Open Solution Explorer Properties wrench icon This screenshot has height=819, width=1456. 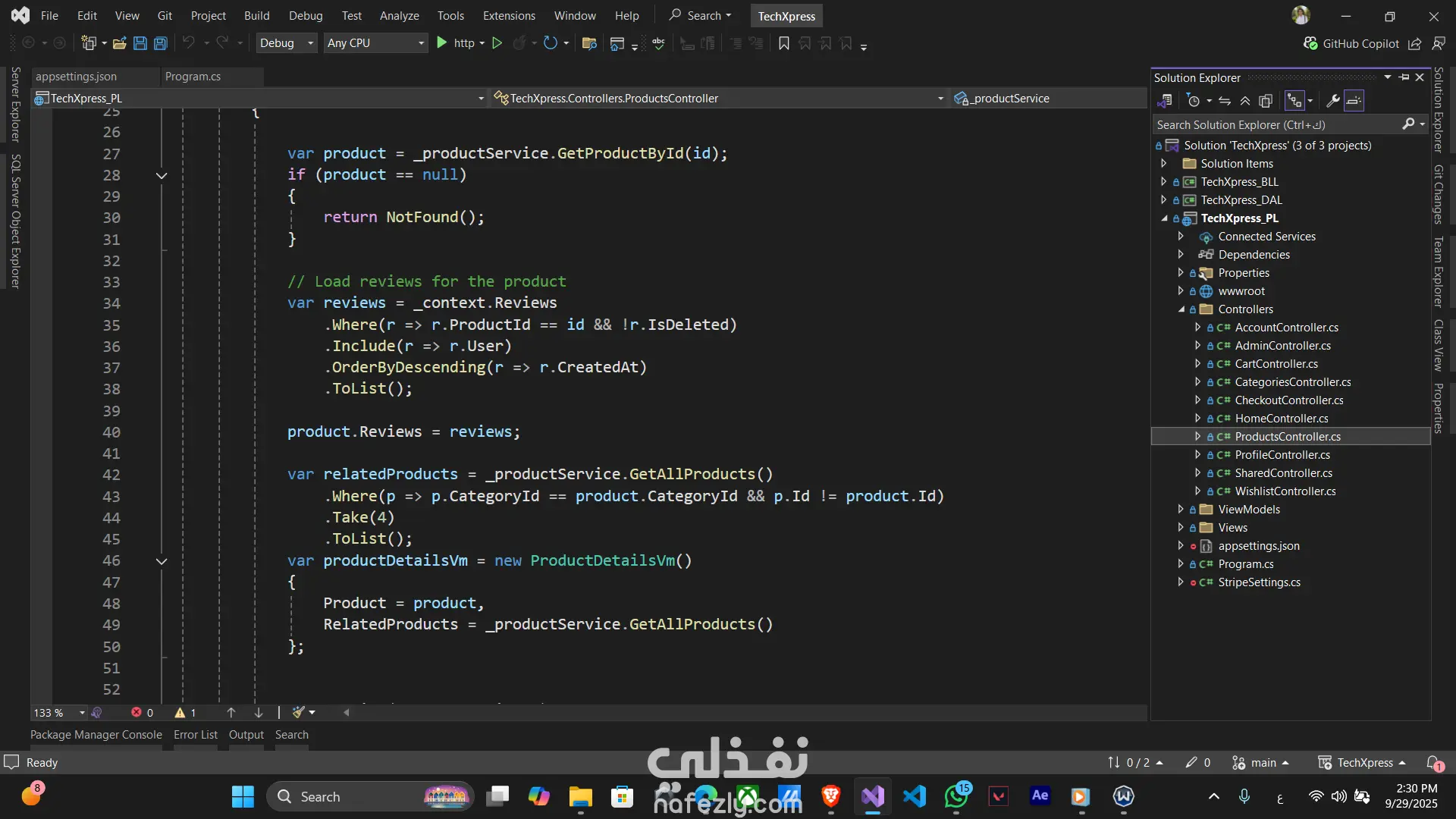click(1332, 100)
